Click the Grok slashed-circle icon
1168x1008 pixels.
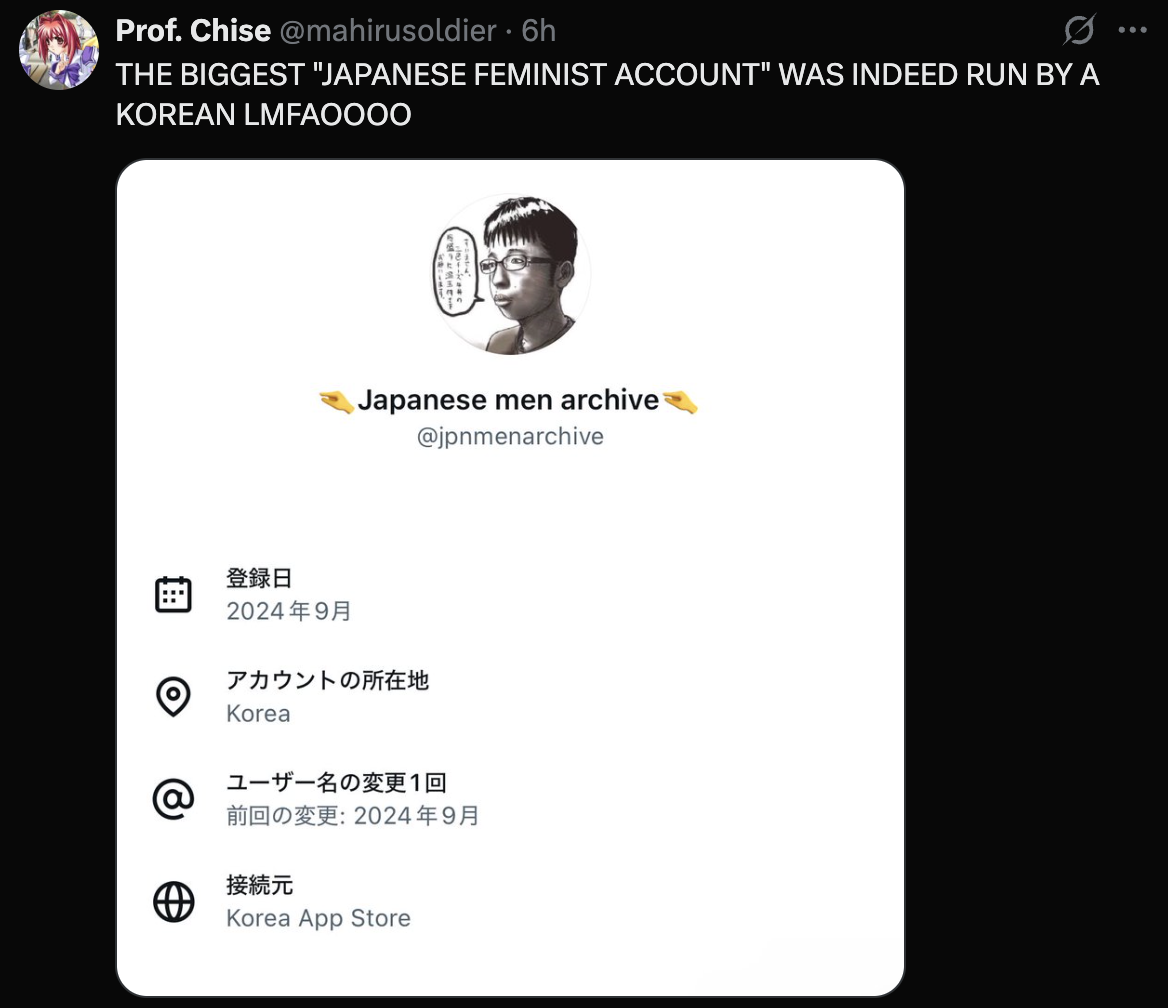pyautogui.click(x=1079, y=30)
